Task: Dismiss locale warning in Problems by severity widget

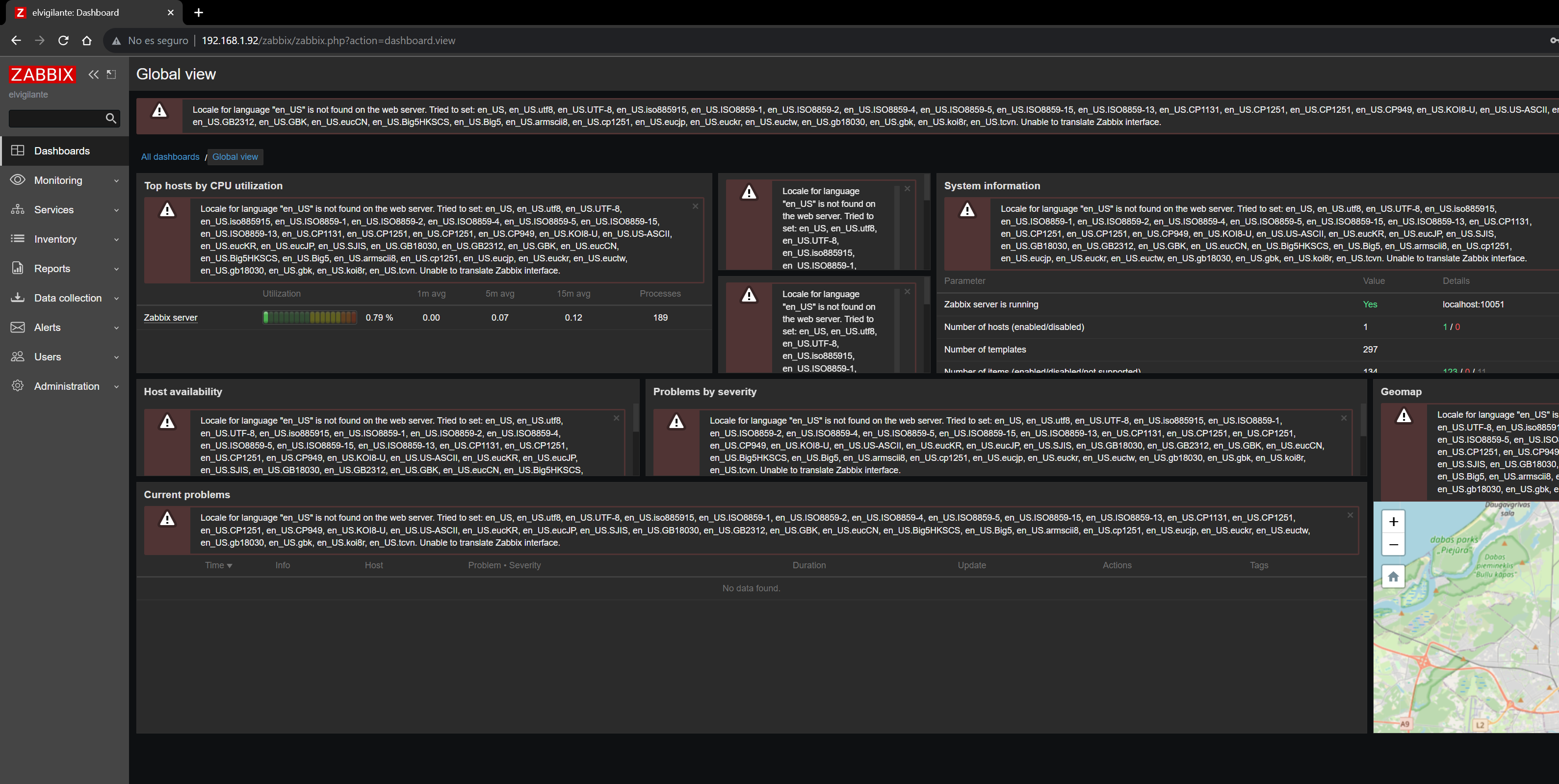Action: tap(1344, 418)
